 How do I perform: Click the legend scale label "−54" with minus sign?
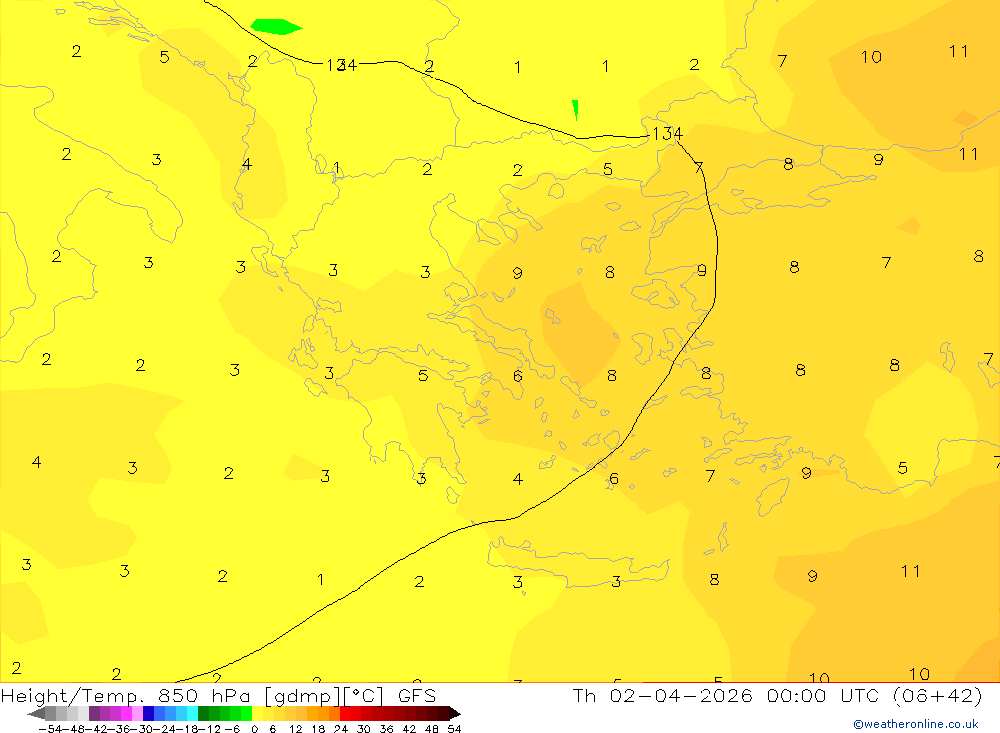(x=50, y=729)
